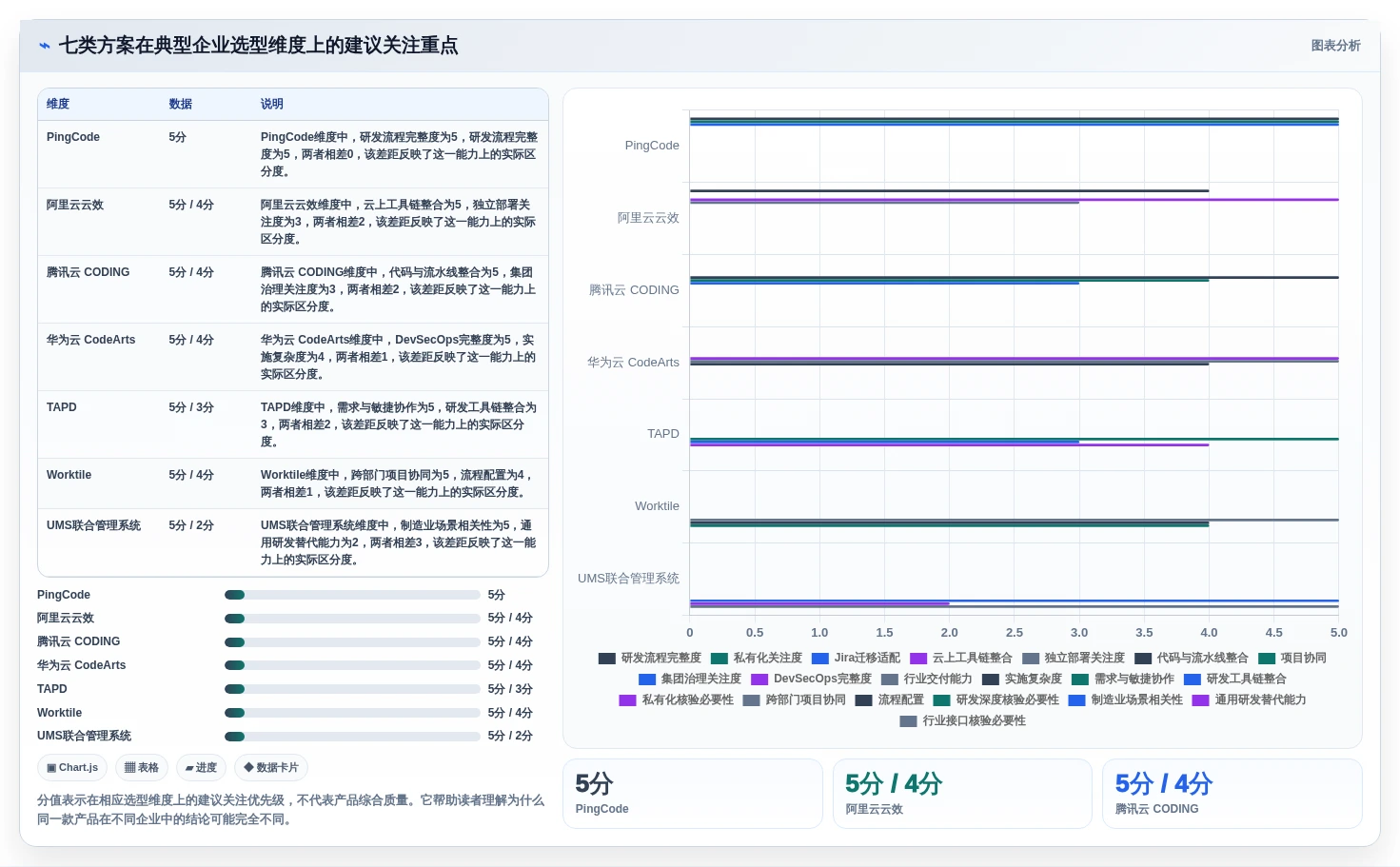Click the UMS联合管理系统 y-axis label on chart
The height and width of the screenshot is (867, 1400).
(x=628, y=579)
